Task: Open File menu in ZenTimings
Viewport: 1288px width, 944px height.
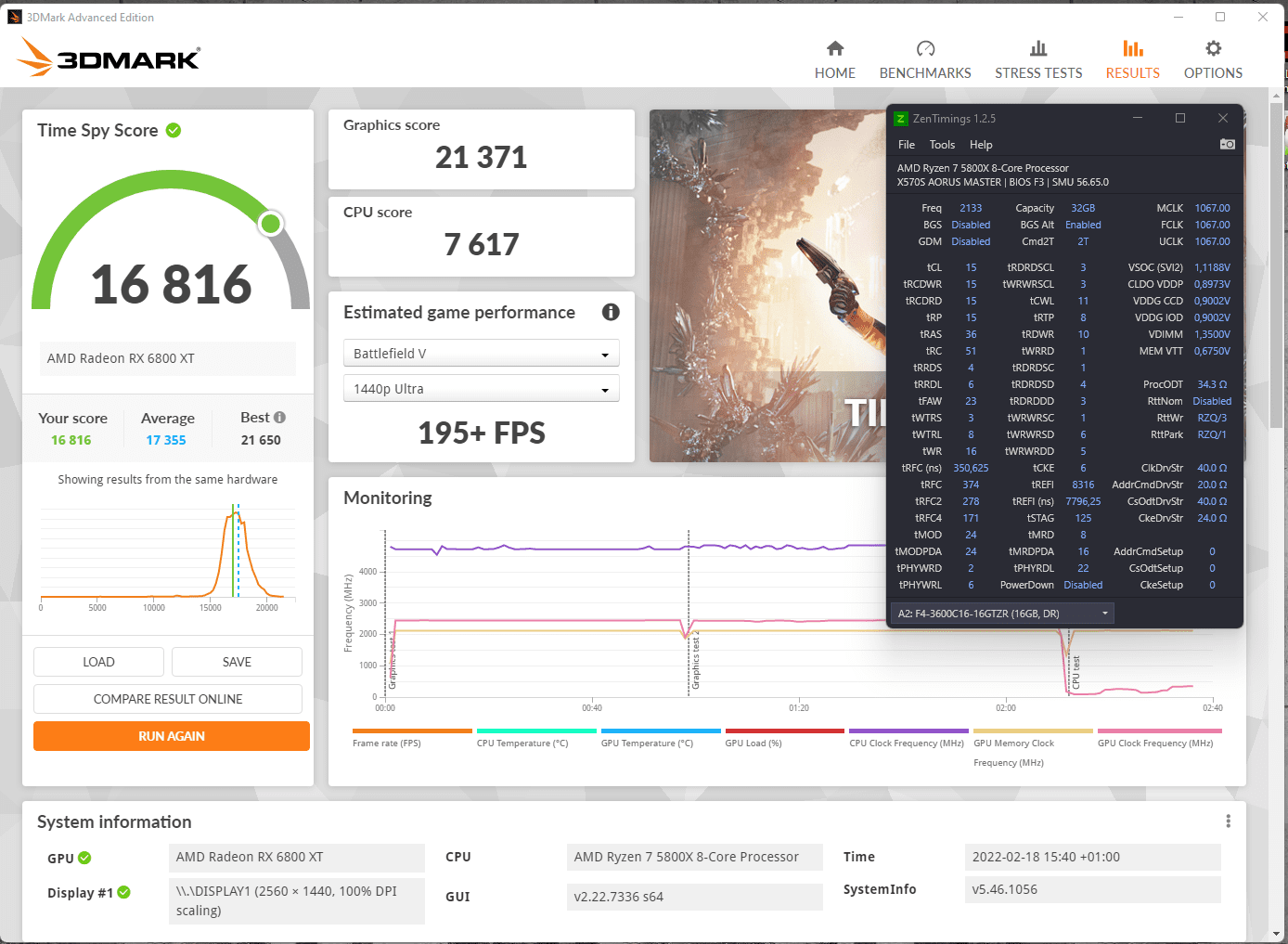Action: click(907, 145)
